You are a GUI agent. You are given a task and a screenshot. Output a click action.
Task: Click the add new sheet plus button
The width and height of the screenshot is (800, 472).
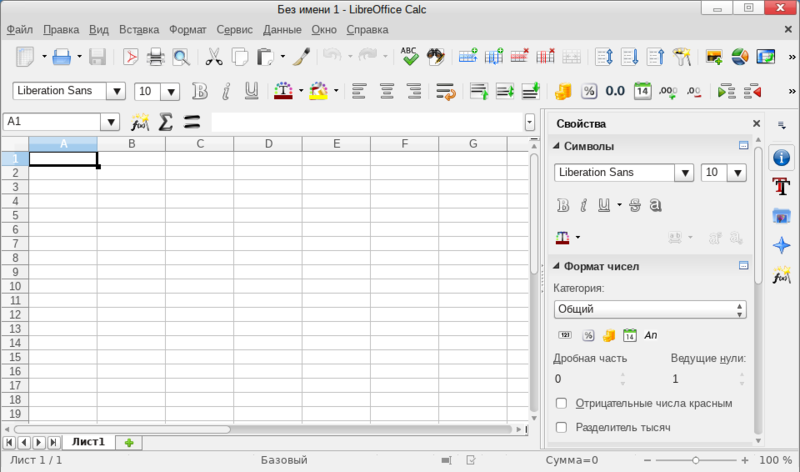[x=129, y=442]
